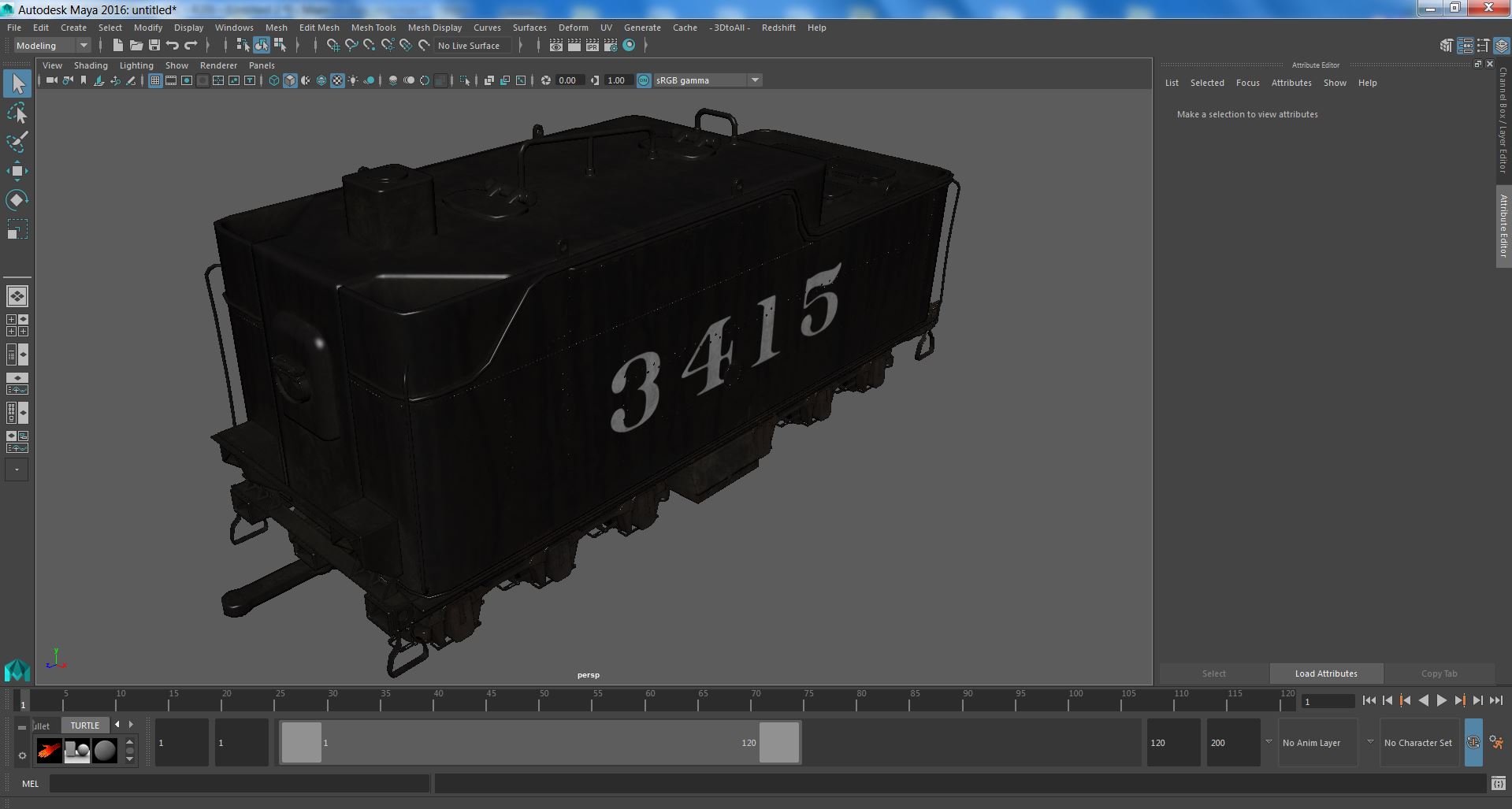The height and width of the screenshot is (809, 1512).
Task: Open the shelf tab list menu
Action: pos(22,727)
